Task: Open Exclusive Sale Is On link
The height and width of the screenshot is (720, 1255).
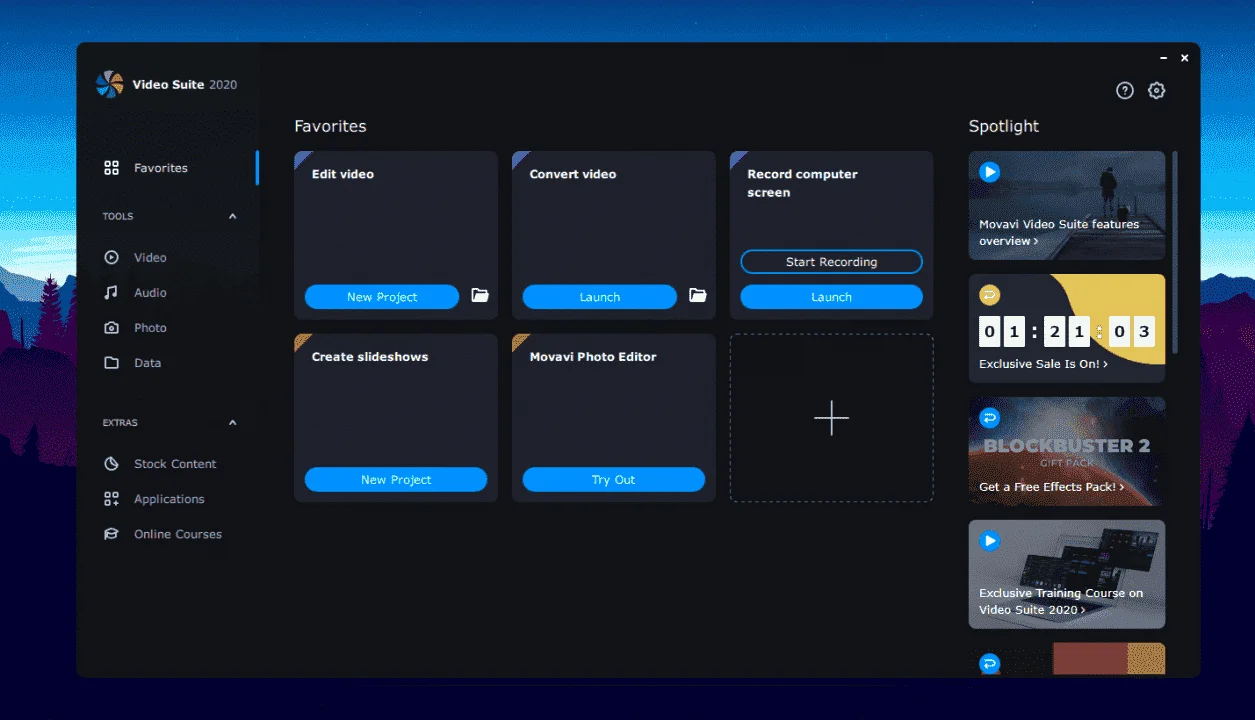Action: click(x=1043, y=364)
